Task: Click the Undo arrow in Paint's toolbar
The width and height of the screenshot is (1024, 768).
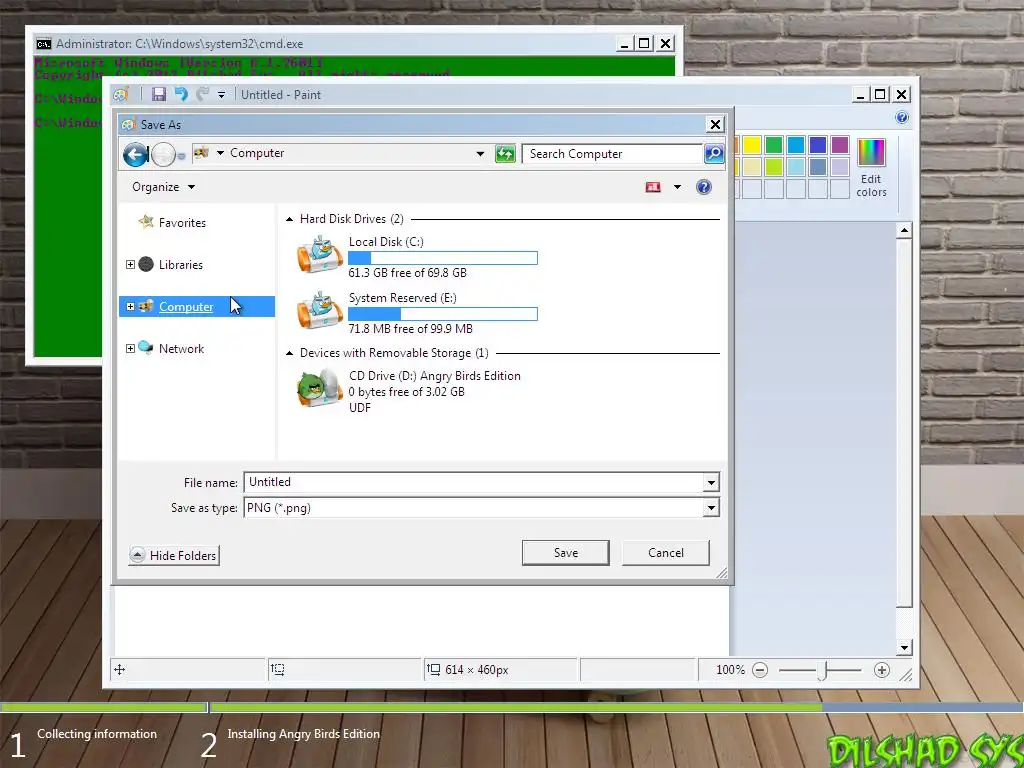Action: point(181,95)
